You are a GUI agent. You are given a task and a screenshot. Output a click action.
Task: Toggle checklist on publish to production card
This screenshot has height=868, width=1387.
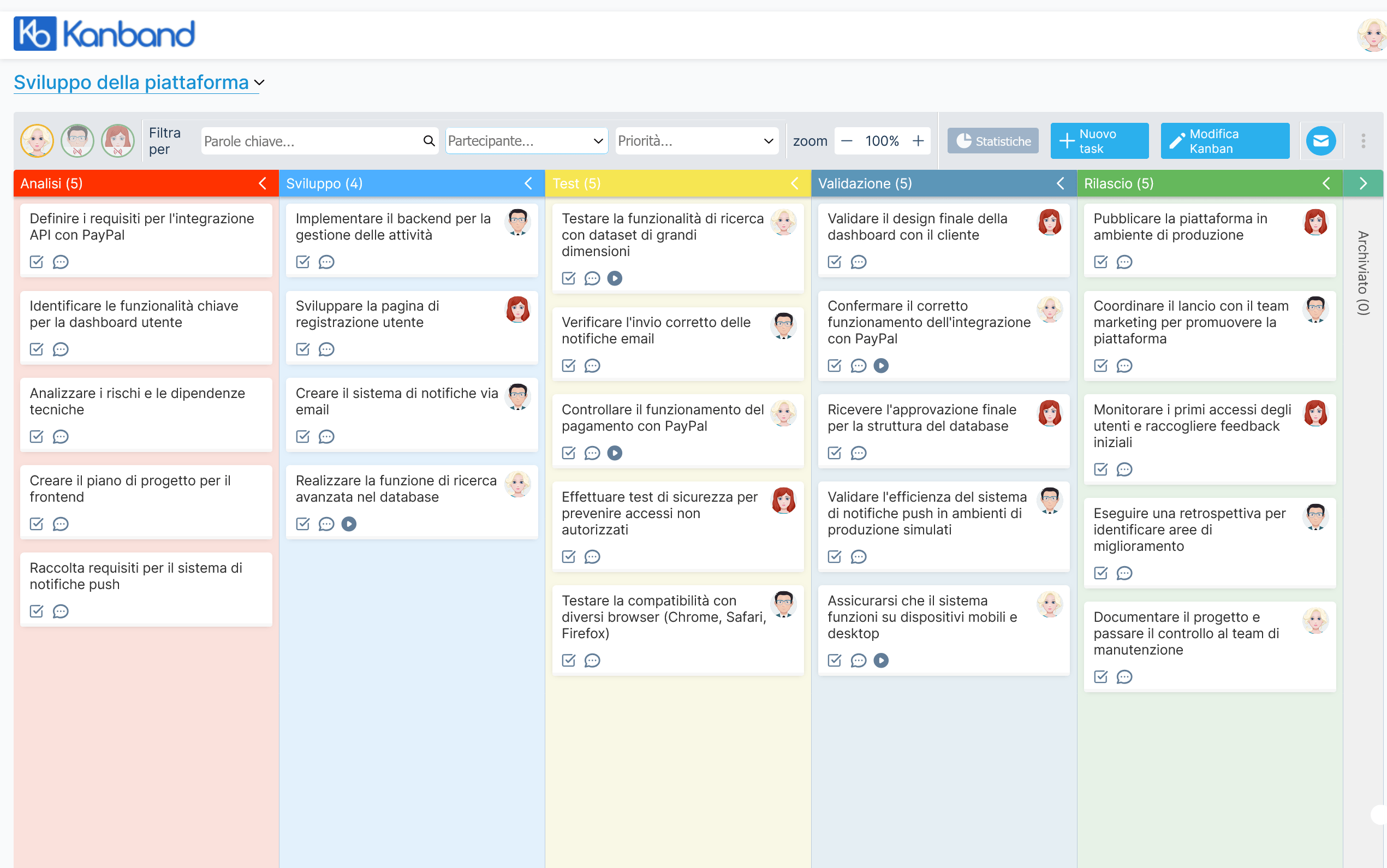coord(1100,263)
